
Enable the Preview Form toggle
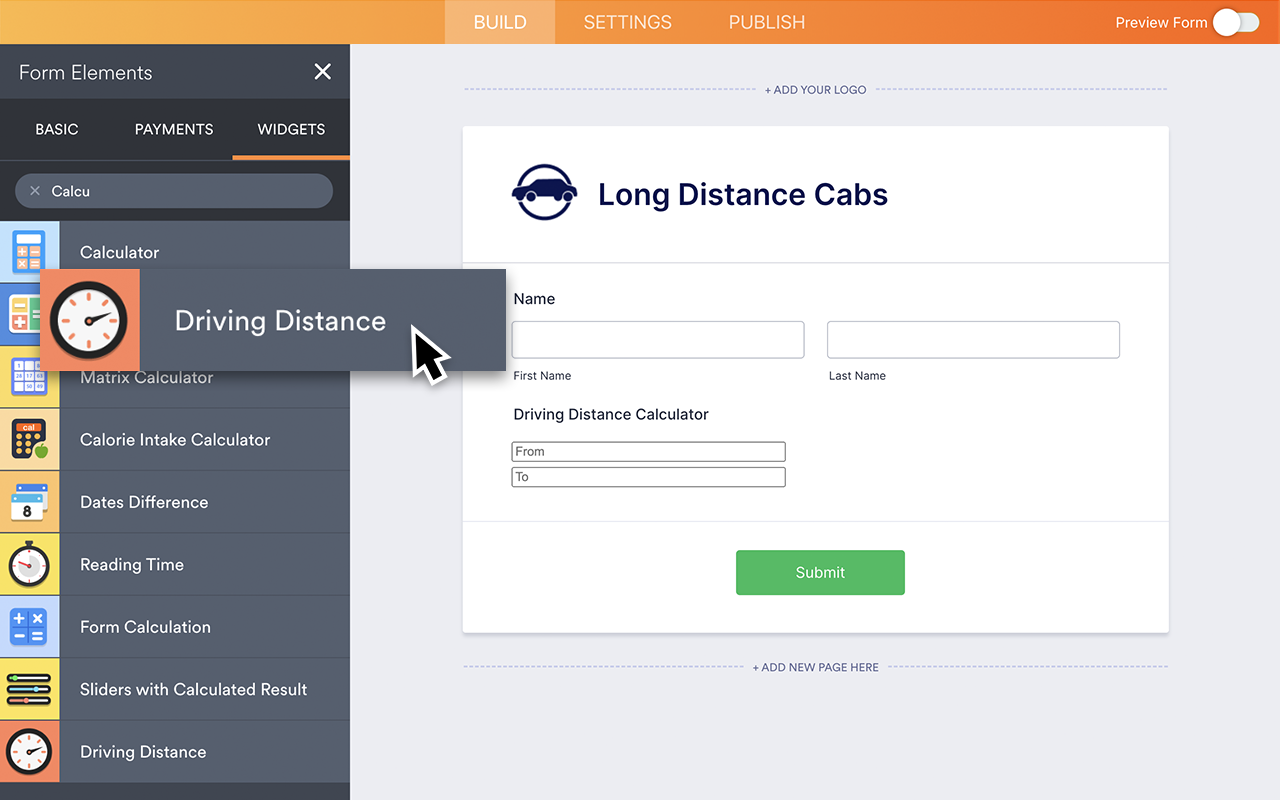pyautogui.click(x=1236, y=22)
